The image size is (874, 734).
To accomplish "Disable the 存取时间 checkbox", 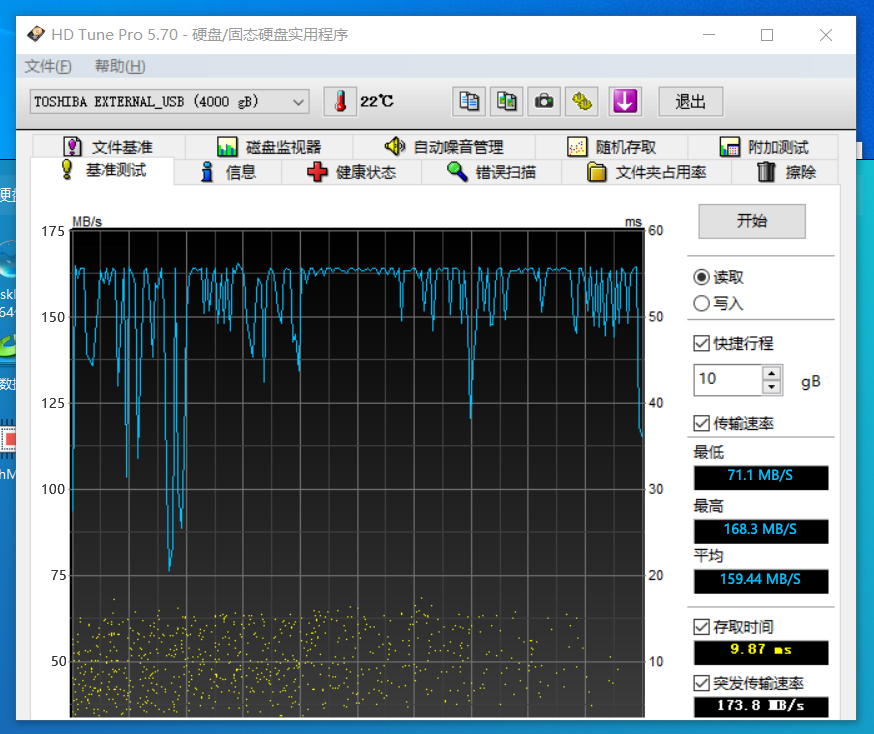I will coord(701,626).
